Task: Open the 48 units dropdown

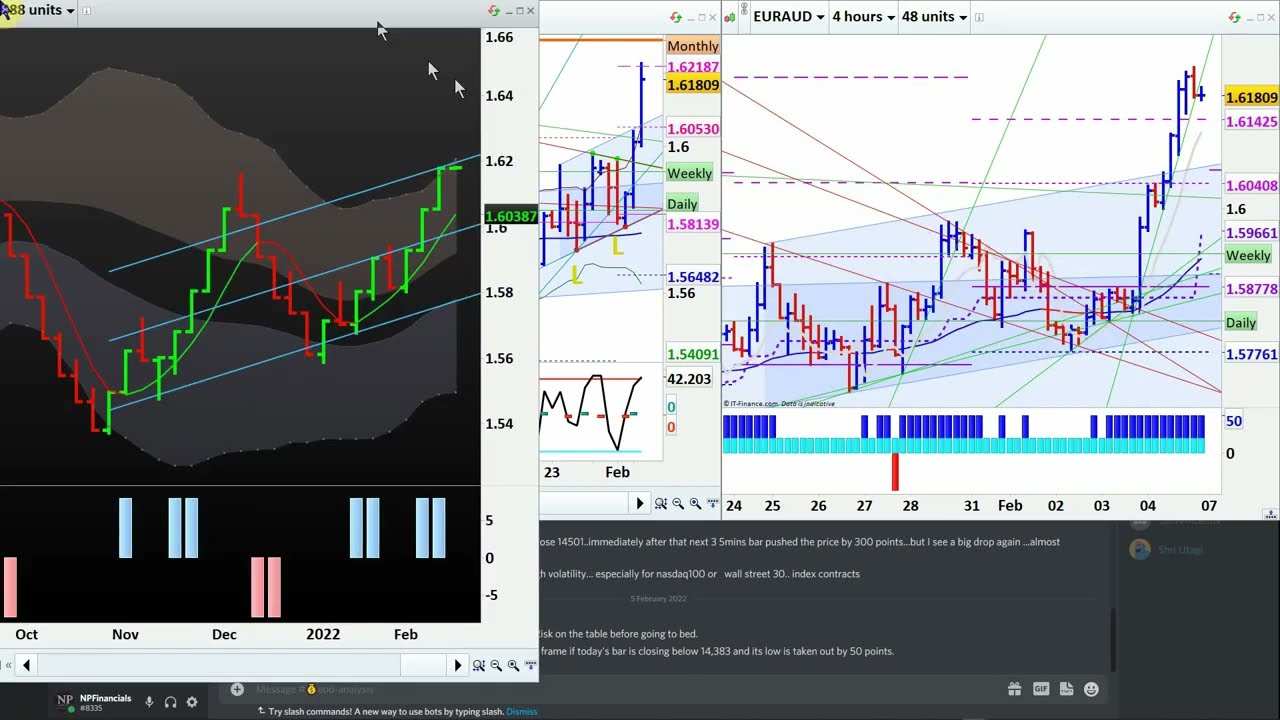Action: (x=935, y=17)
